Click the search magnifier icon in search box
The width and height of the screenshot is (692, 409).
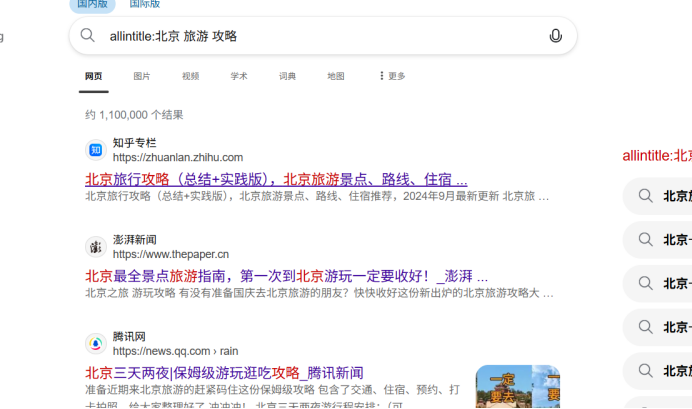tap(87, 35)
